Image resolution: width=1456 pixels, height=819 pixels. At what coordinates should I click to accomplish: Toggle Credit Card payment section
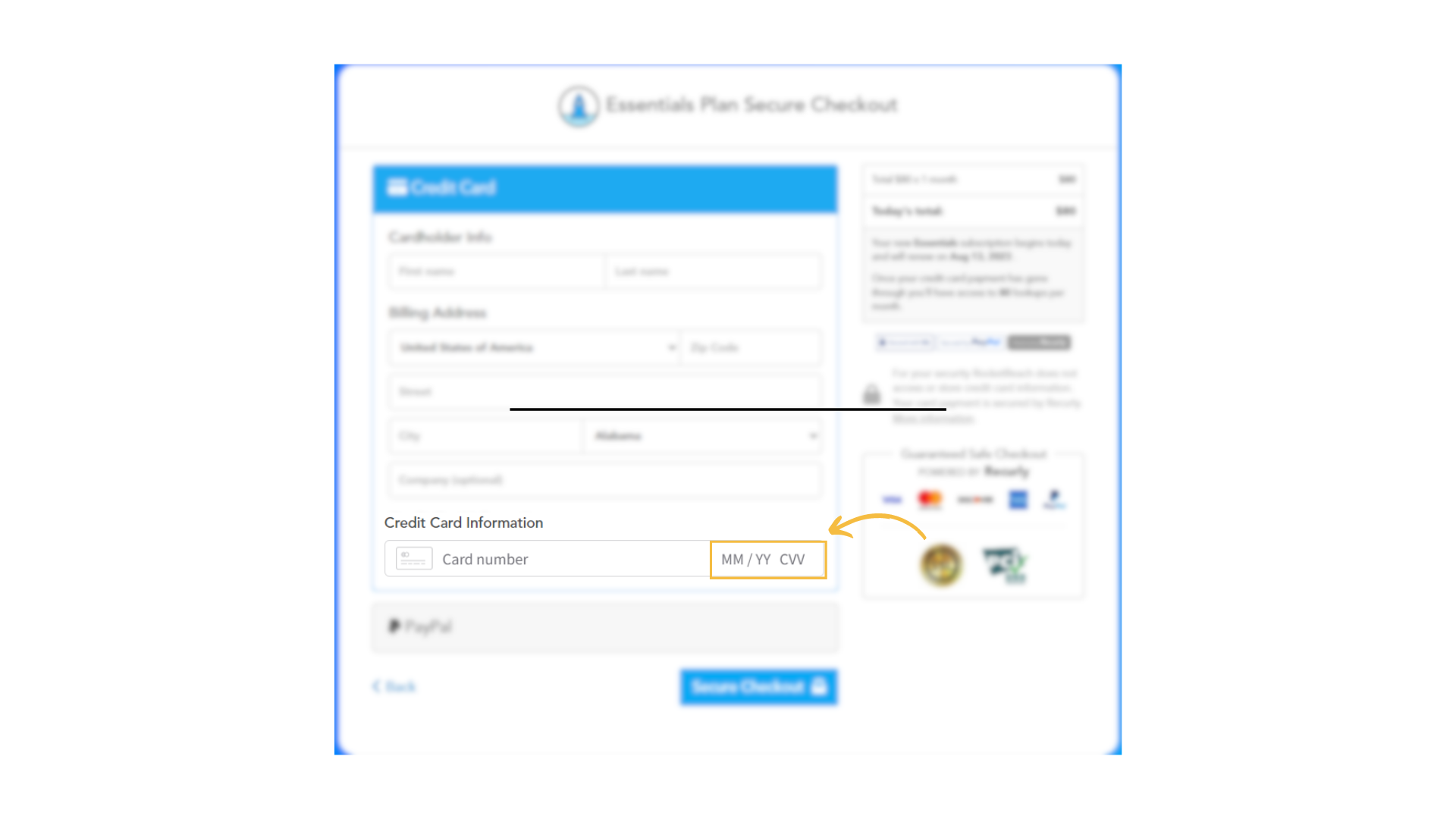[605, 187]
